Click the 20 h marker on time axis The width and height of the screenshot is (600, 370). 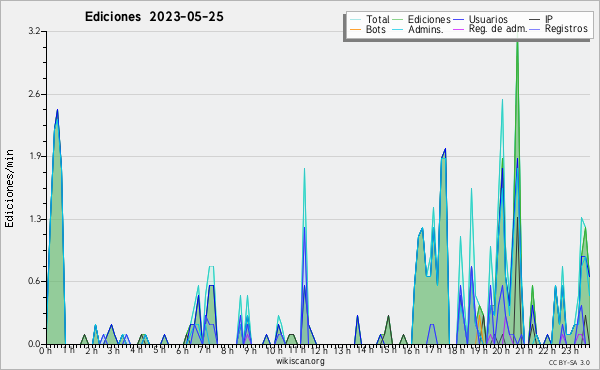[501, 351]
